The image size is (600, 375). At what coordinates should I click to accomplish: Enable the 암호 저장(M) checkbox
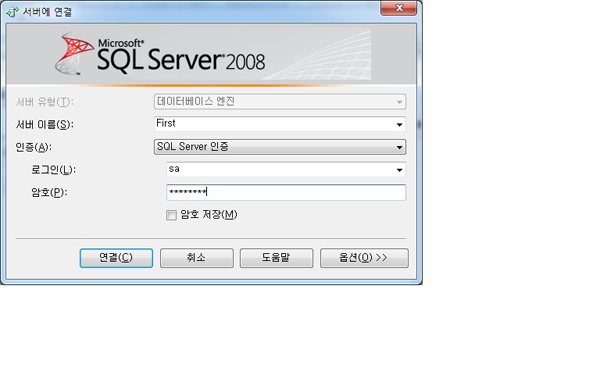coord(171,215)
